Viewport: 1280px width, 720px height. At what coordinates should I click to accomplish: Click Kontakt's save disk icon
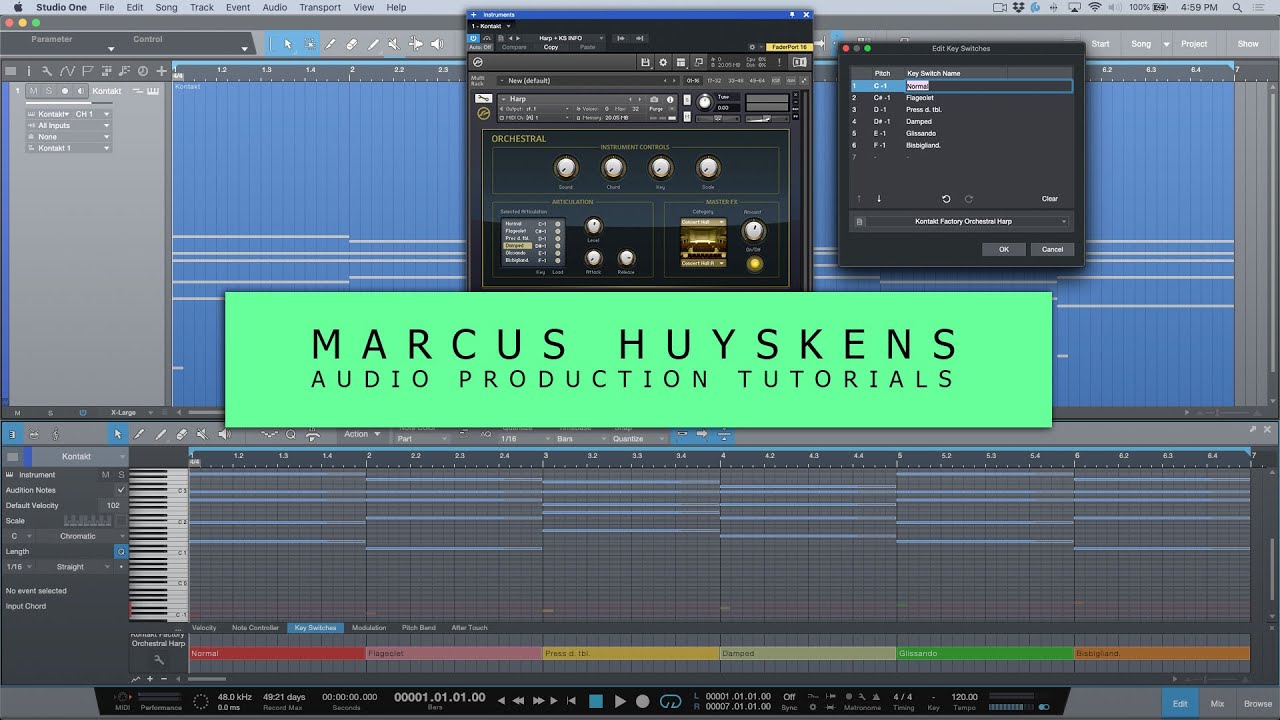(x=646, y=62)
